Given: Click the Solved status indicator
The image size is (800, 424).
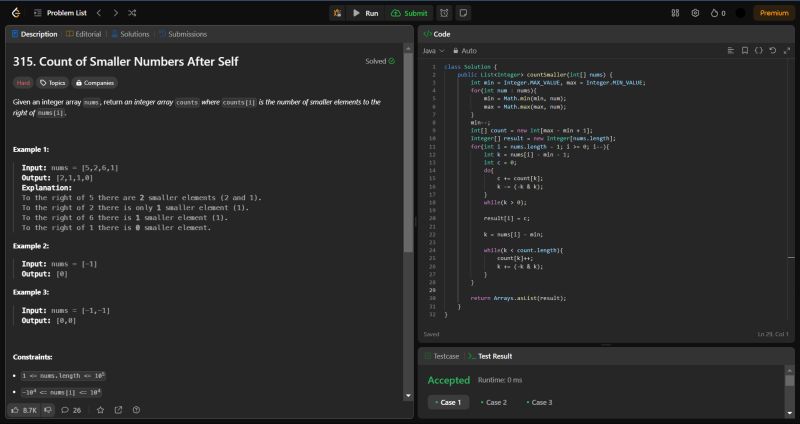Looking at the screenshot, I should pyautogui.click(x=380, y=61).
